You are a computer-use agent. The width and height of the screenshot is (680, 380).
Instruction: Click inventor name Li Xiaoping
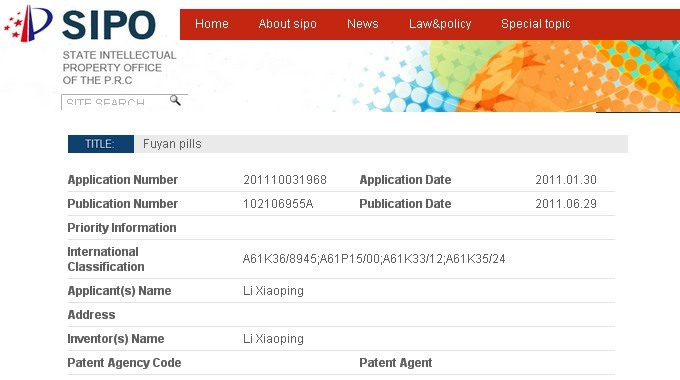pos(273,339)
